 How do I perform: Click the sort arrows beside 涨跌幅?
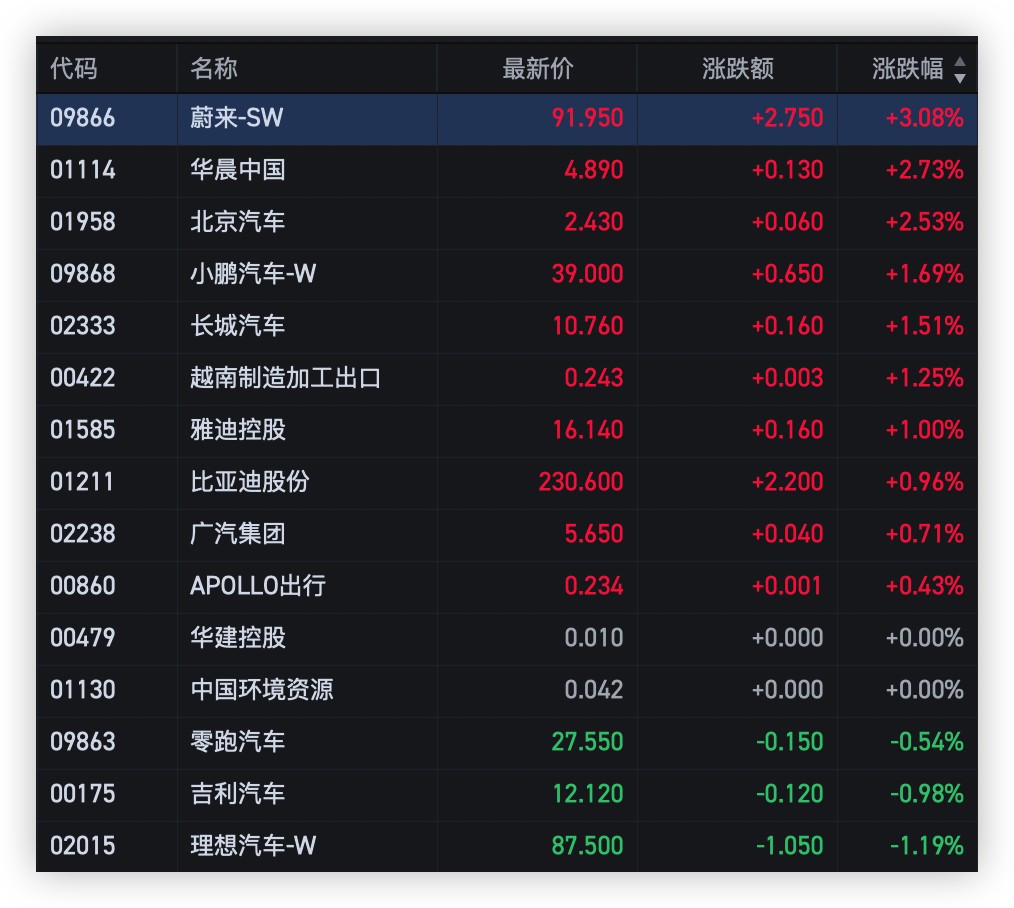[x=960, y=69]
